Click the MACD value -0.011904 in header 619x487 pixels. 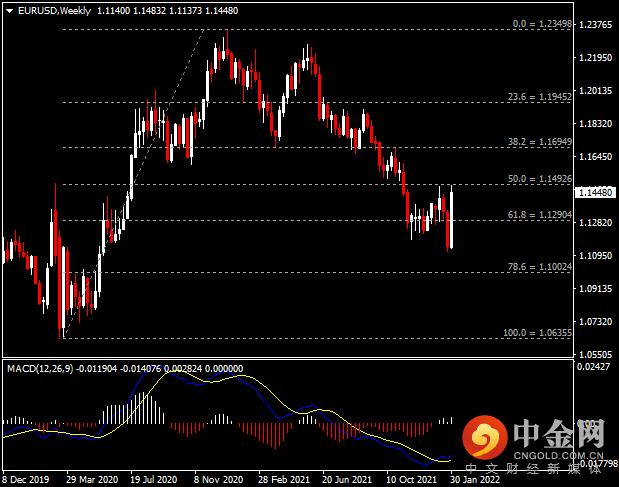pyautogui.click(x=97, y=369)
